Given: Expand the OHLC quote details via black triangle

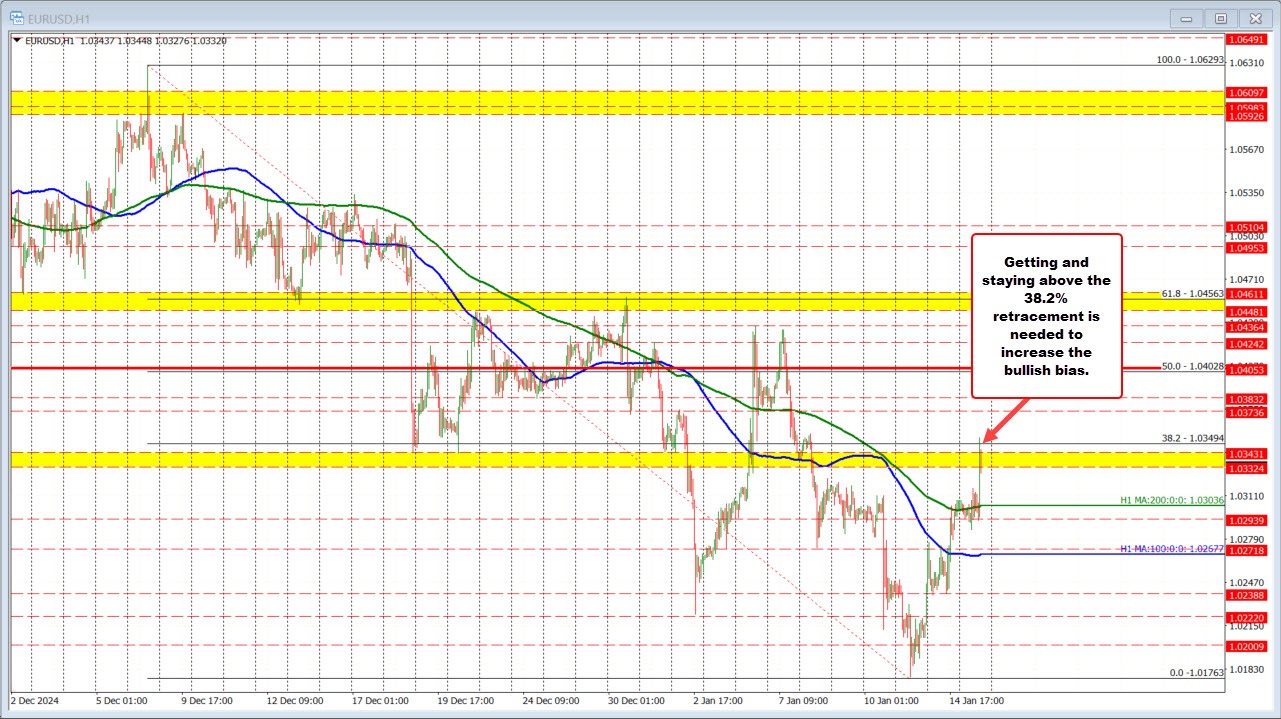Looking at the screenshot, I should coord(17,41).
